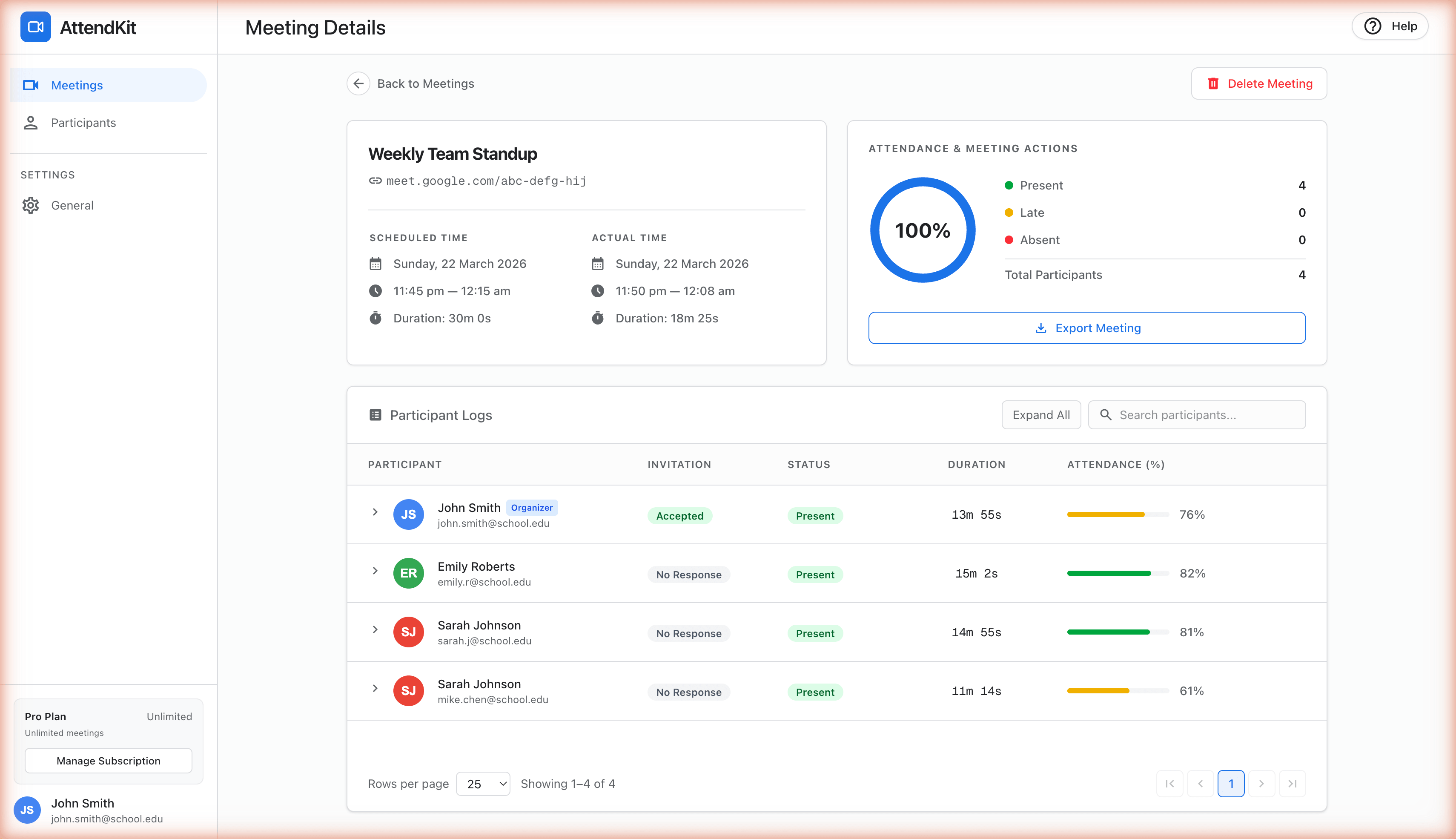This screenshot has width=1456, height=839.
Task: Click the Manage Subscription button
Action: coord(108,761)
